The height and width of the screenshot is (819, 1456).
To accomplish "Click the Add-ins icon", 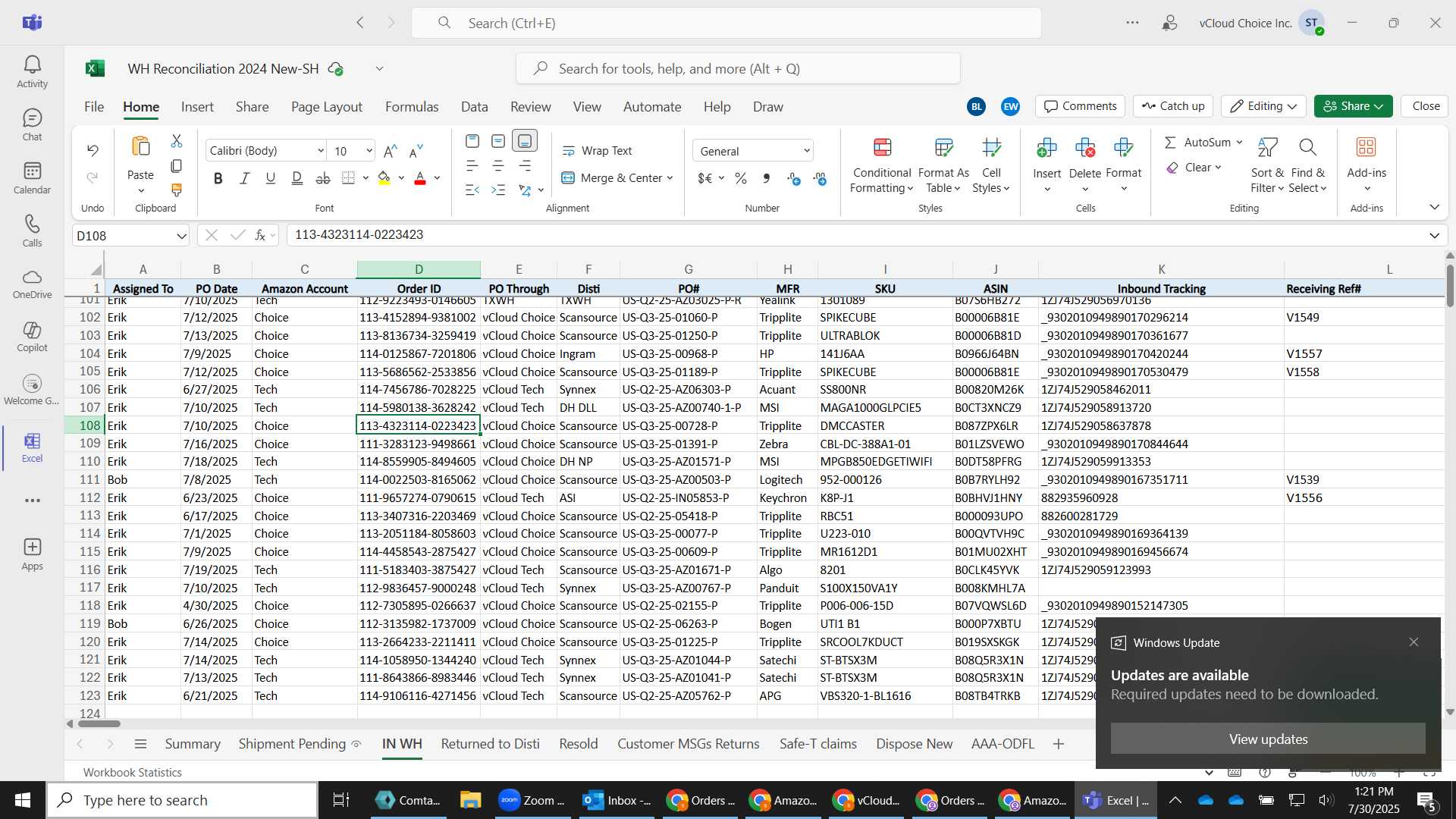I will pos(1367,148).
